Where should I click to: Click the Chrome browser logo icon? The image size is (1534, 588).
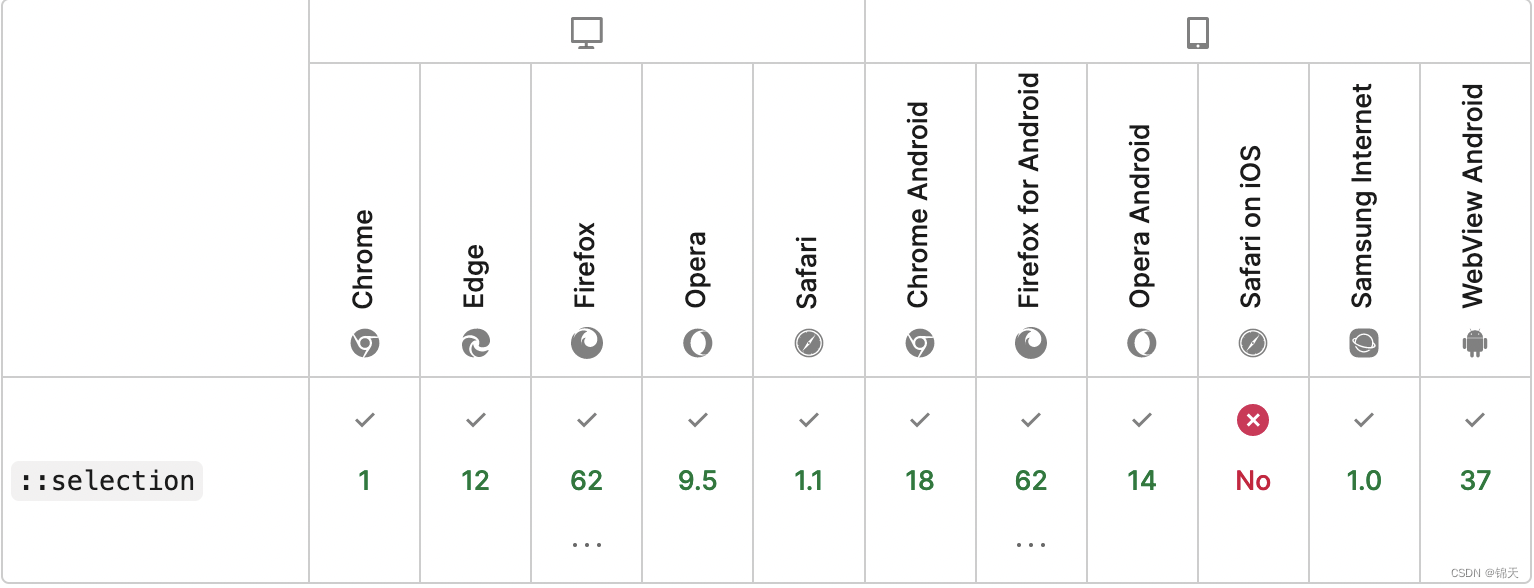click(x=365, y=344)
